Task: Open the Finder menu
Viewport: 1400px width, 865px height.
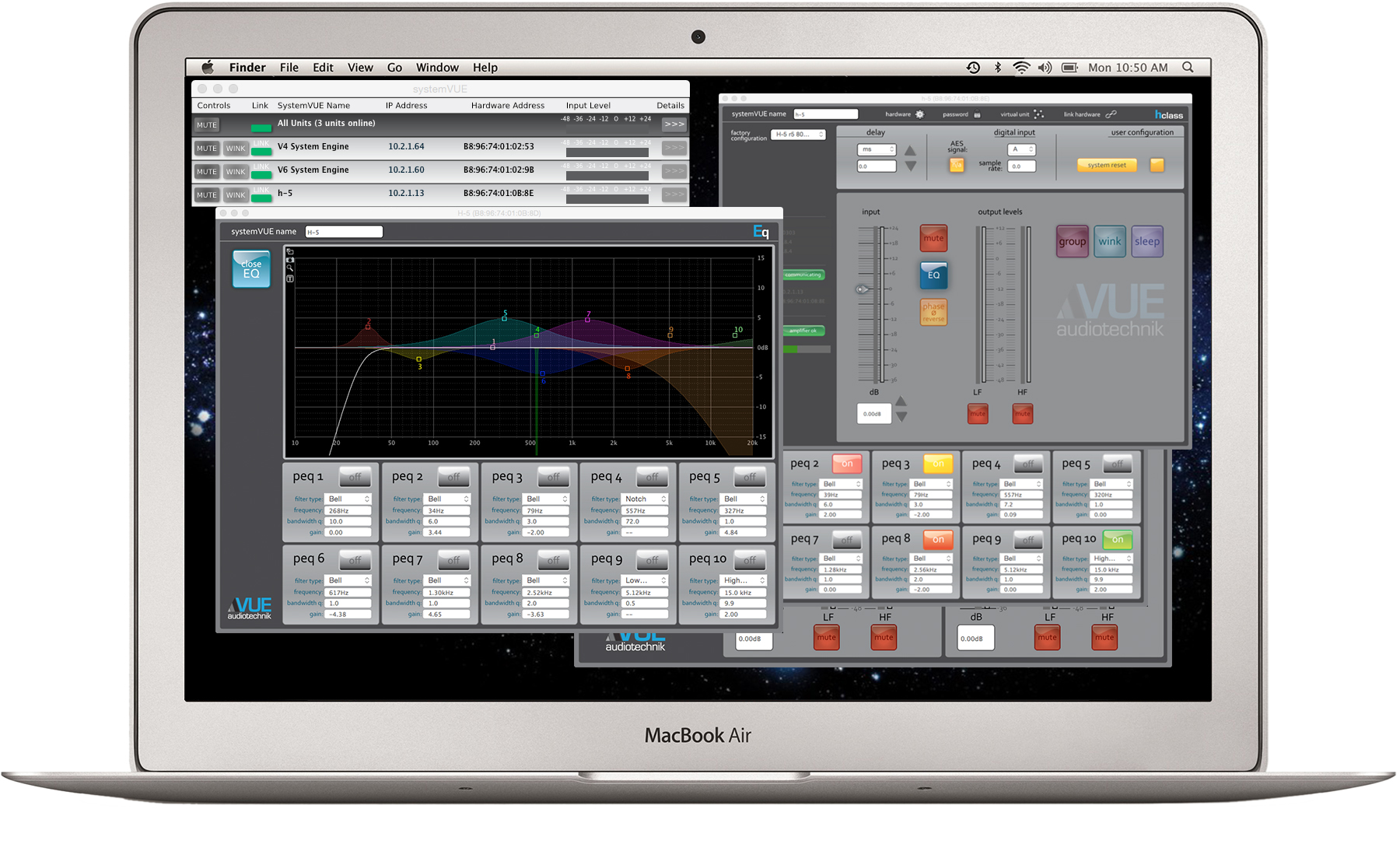Action: point(247,68)
